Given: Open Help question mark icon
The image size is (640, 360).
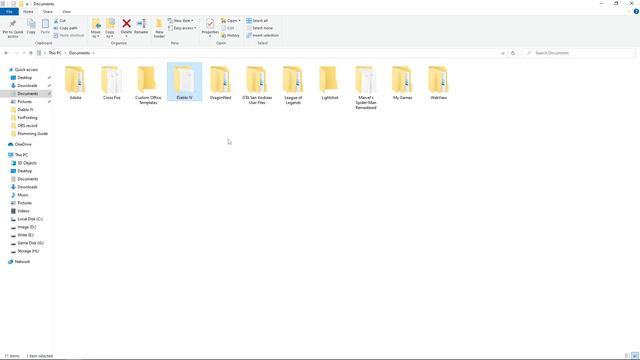Looking at the screenshot, I should [x=636, y=11].
